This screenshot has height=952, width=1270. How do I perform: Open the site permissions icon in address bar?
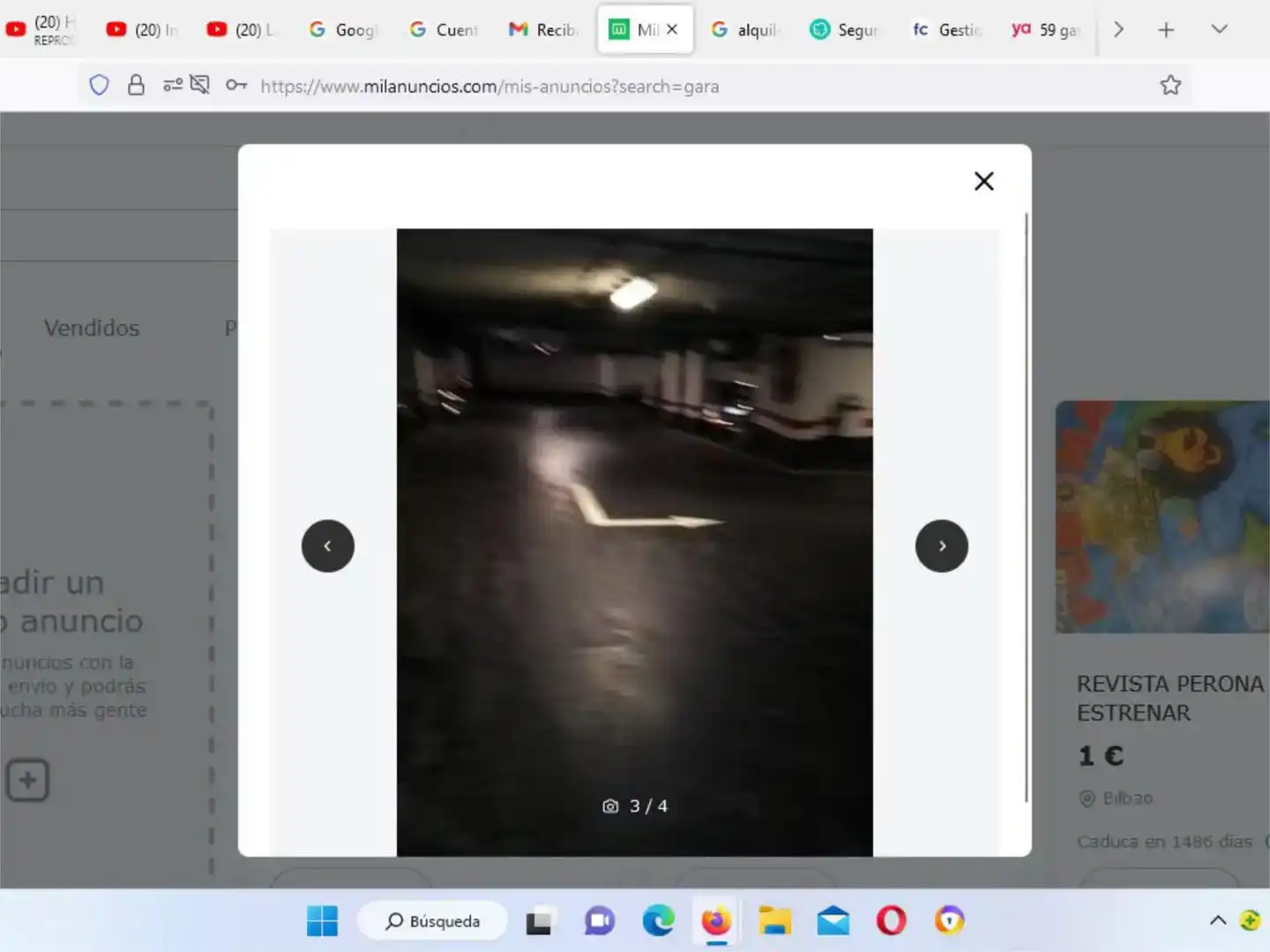pyautogui.click(x=172, y=86)
